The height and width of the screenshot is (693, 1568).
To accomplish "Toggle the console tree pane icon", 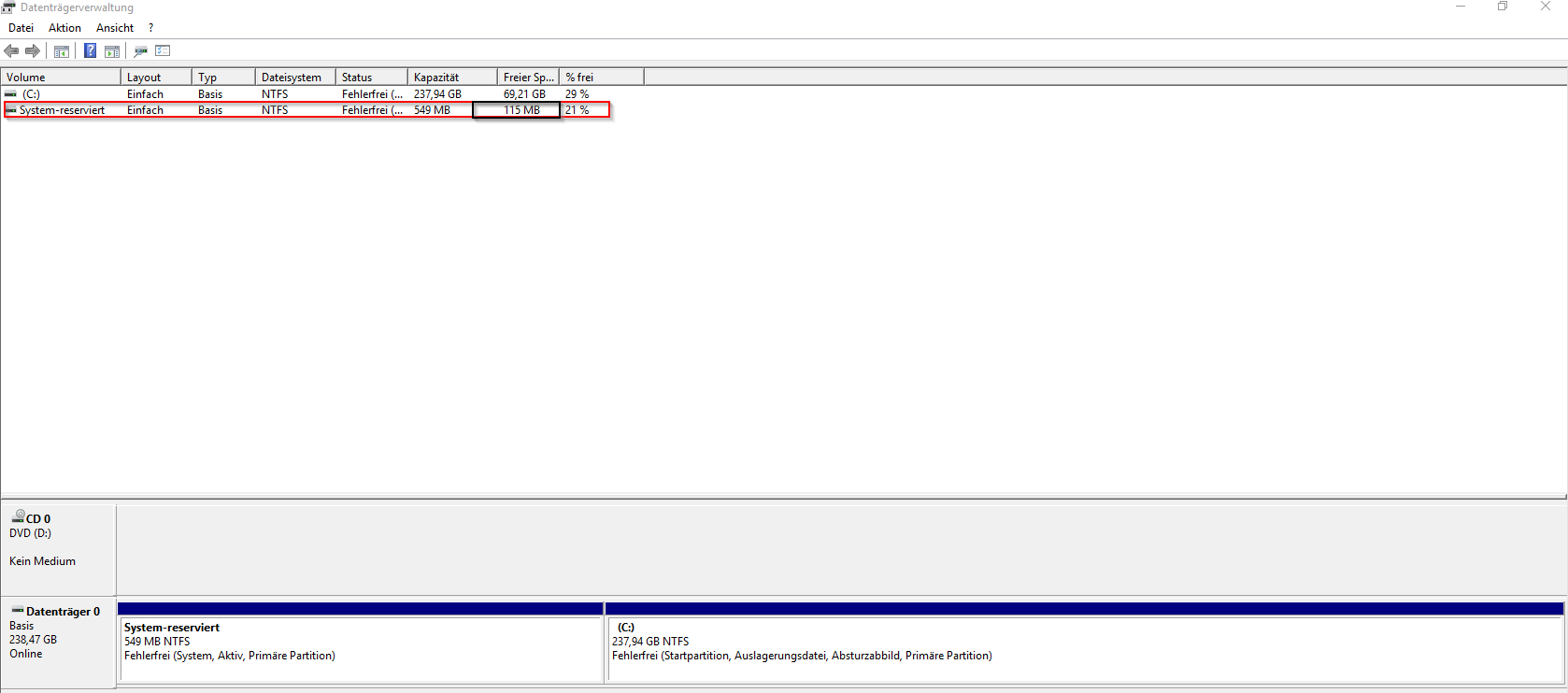I will pos(62,51).
